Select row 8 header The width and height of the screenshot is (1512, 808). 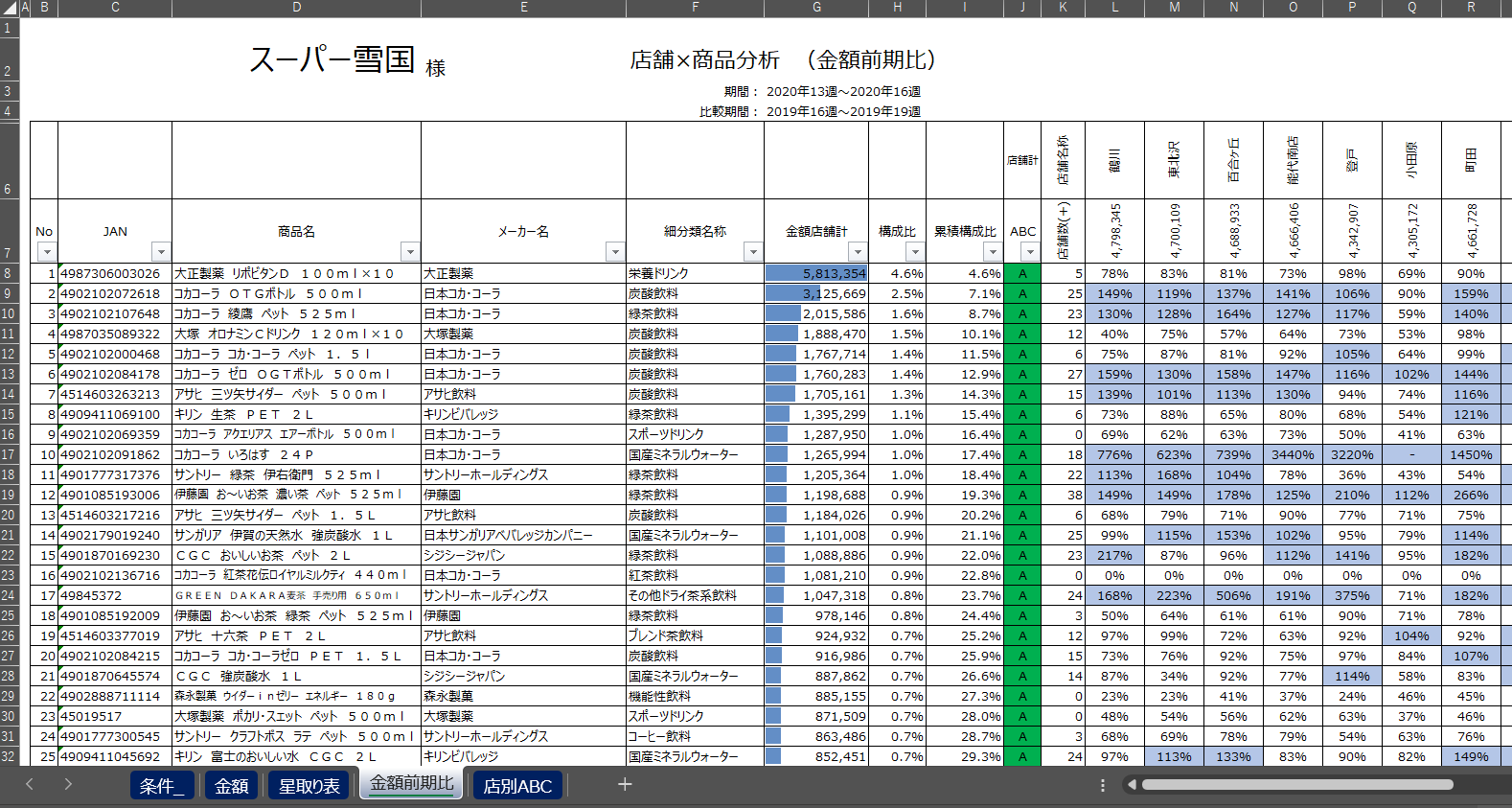click(x=9, y=273)
